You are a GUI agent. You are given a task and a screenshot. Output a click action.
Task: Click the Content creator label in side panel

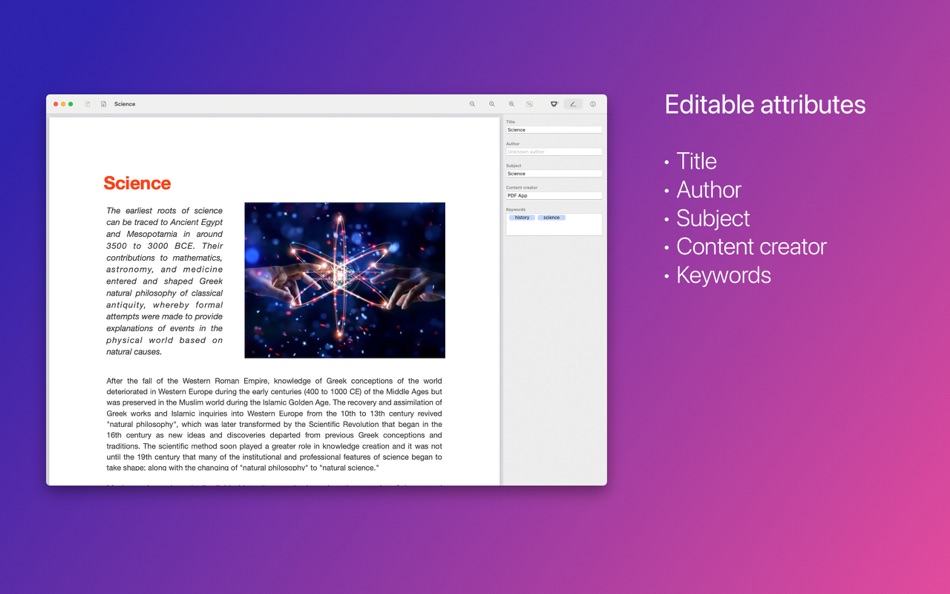click(x=522, y=187)
